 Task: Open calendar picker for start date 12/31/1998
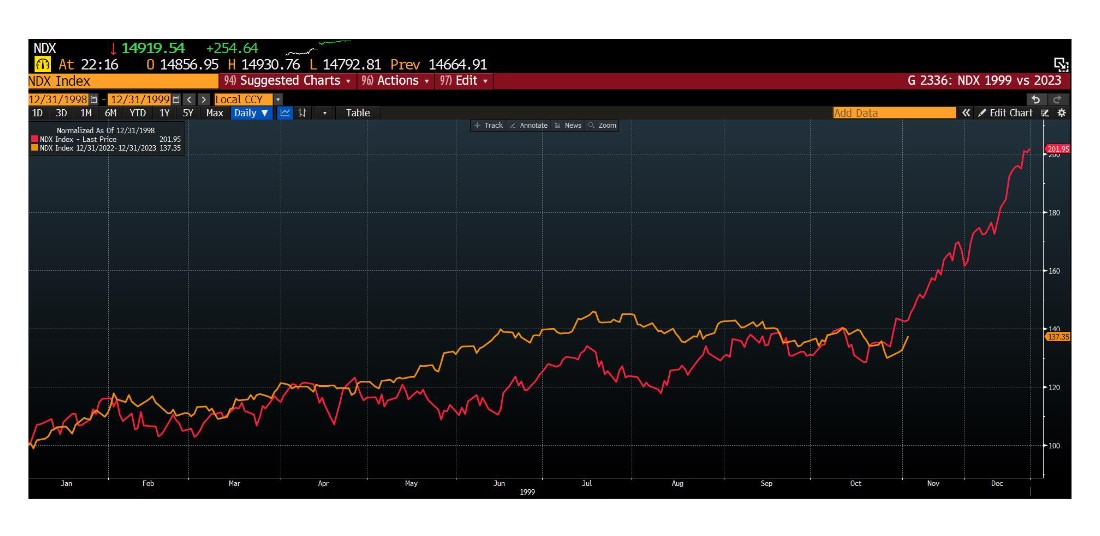[95, 99]
